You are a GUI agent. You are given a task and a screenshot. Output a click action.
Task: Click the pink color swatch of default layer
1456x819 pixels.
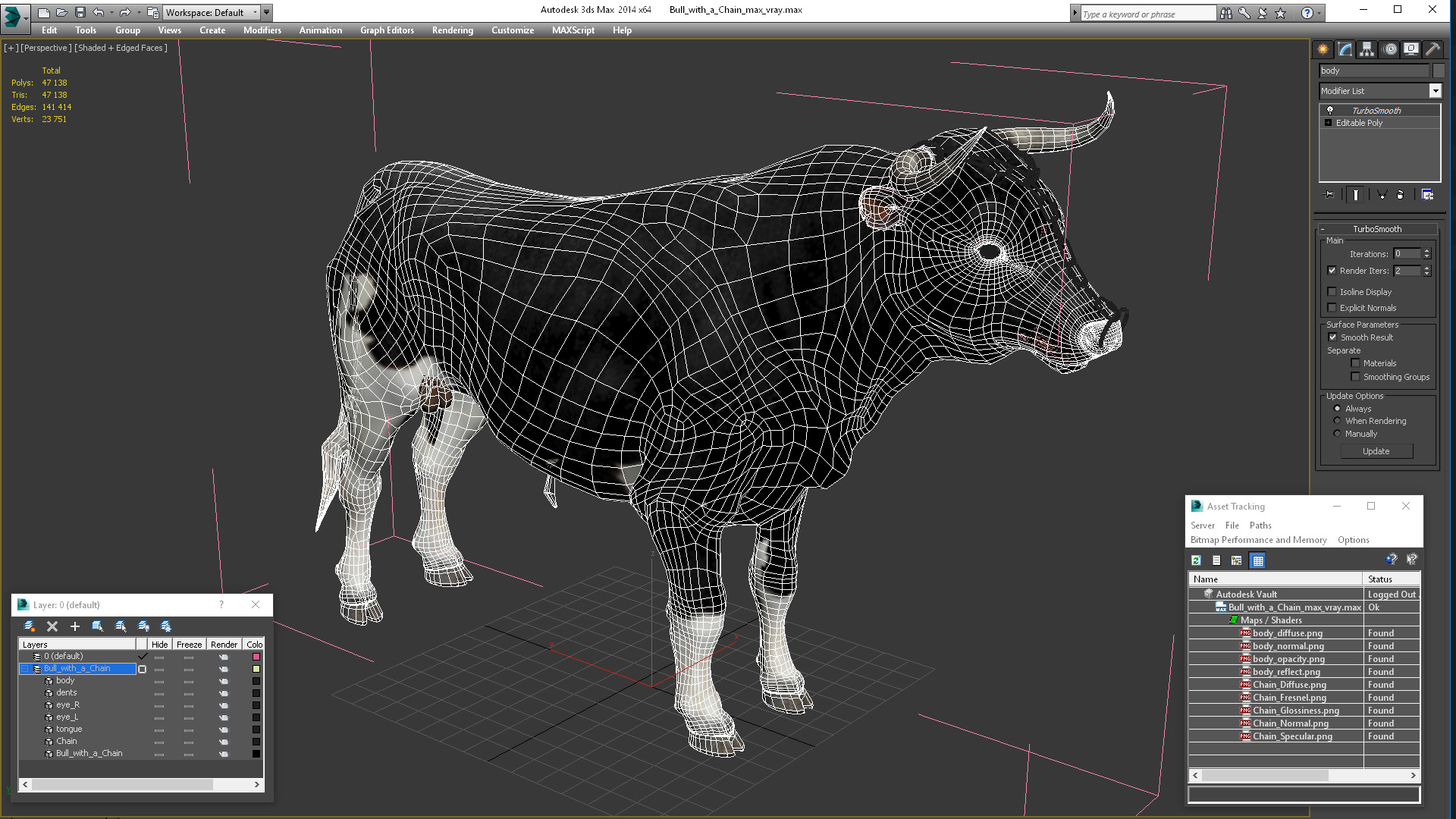[x=256, y=657]
